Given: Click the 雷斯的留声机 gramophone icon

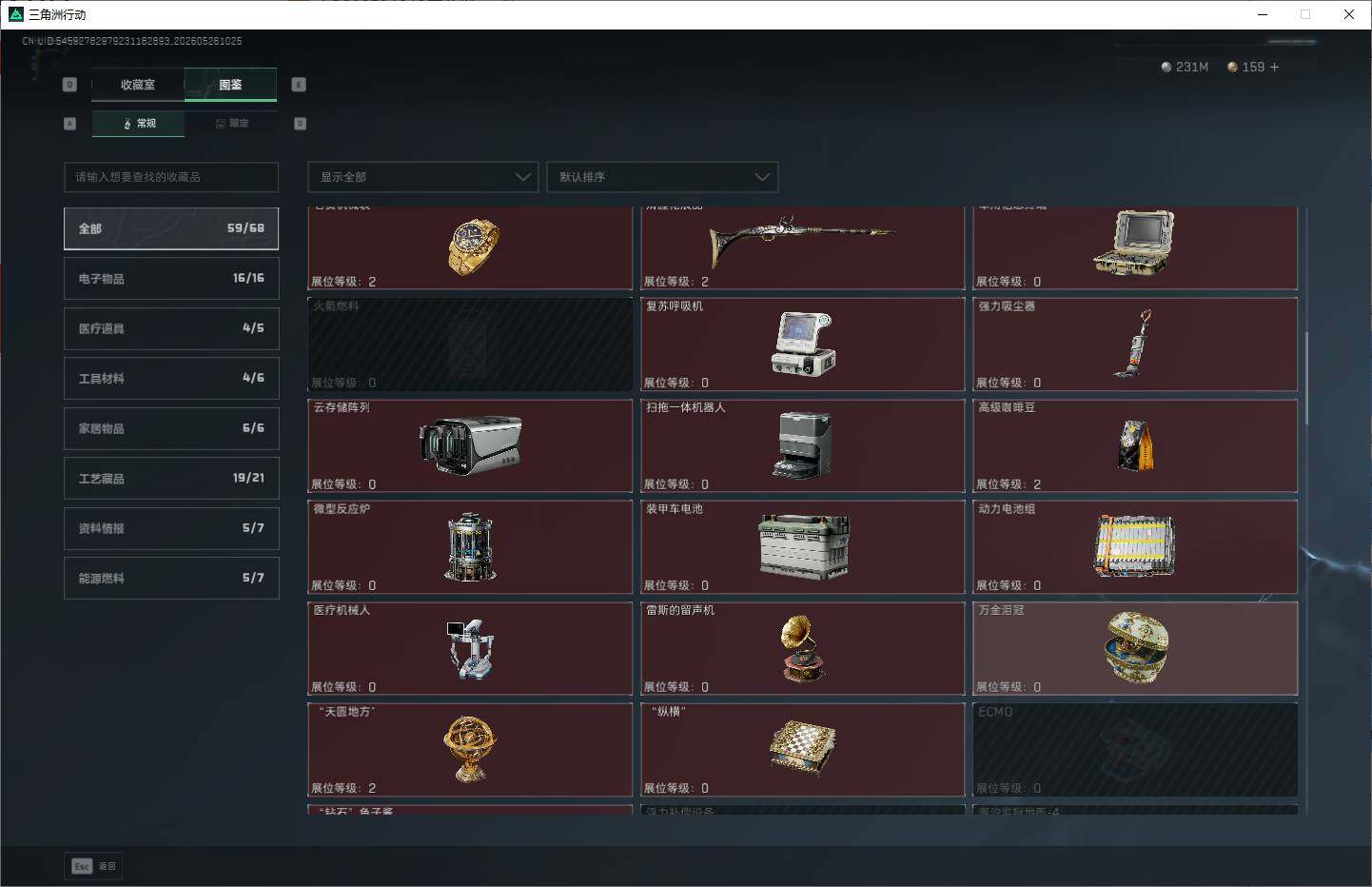Looking at the screenshot, I should 803,649.
